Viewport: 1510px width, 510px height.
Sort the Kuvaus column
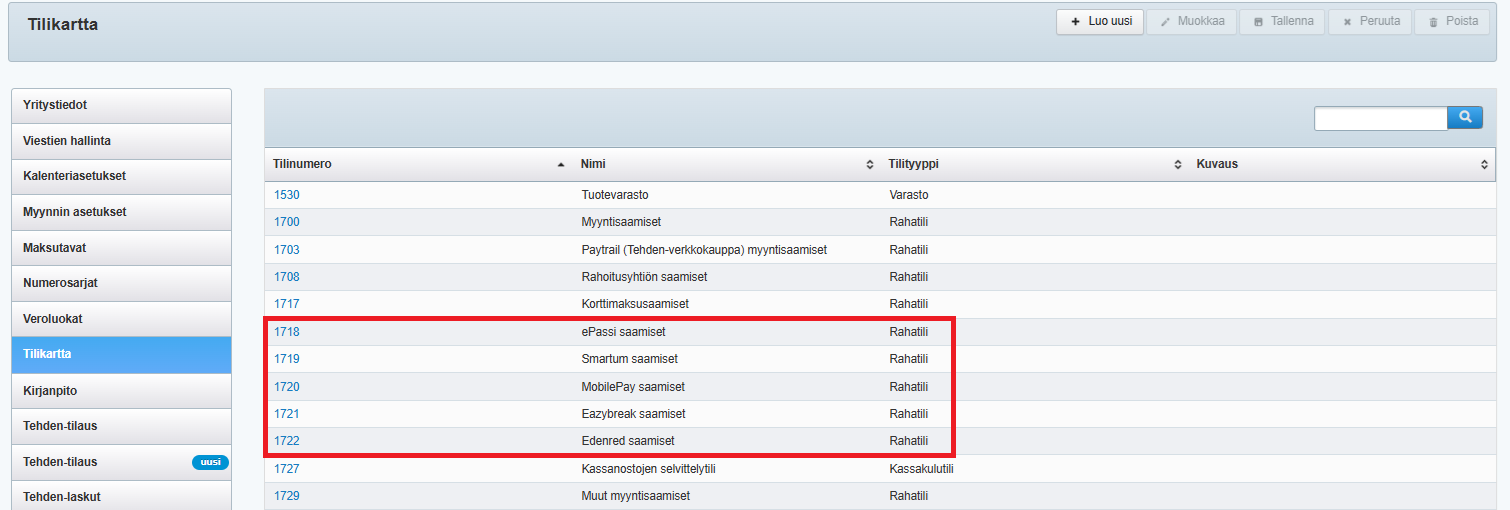click(x=1484, y=164)
